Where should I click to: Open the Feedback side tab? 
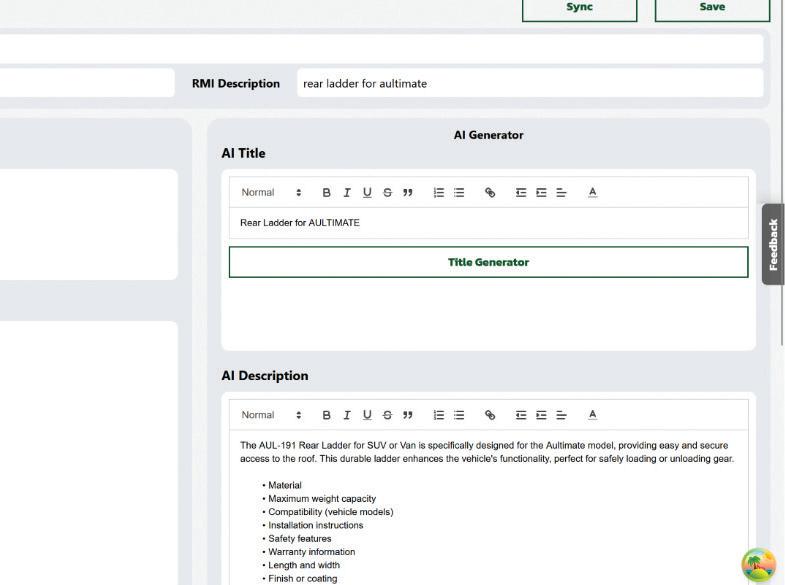(x=773, y=244)
